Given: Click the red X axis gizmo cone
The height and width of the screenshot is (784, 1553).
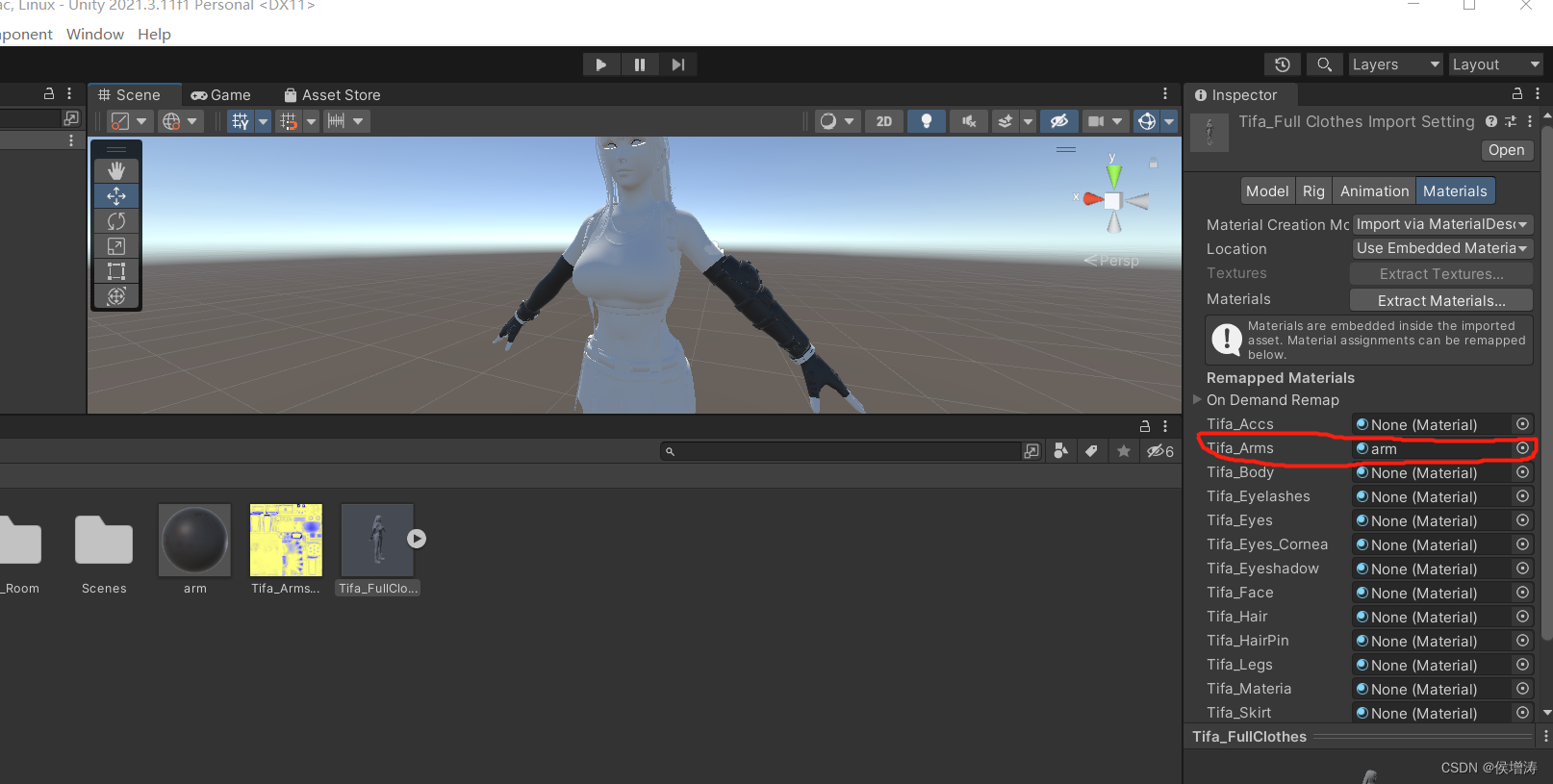Looking at the screenshot, I should (x=1092, y=199).
